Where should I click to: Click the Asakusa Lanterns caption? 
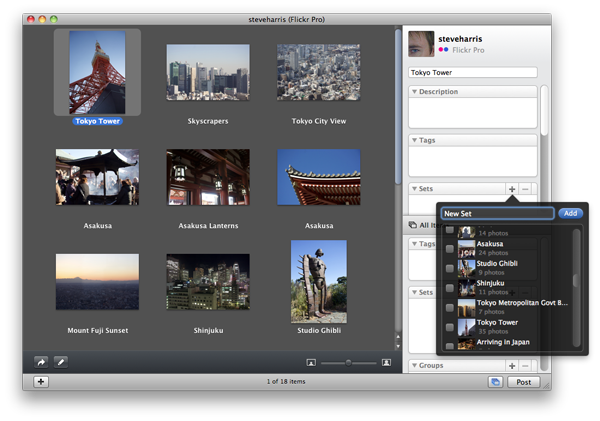click(x=208, y=226)
